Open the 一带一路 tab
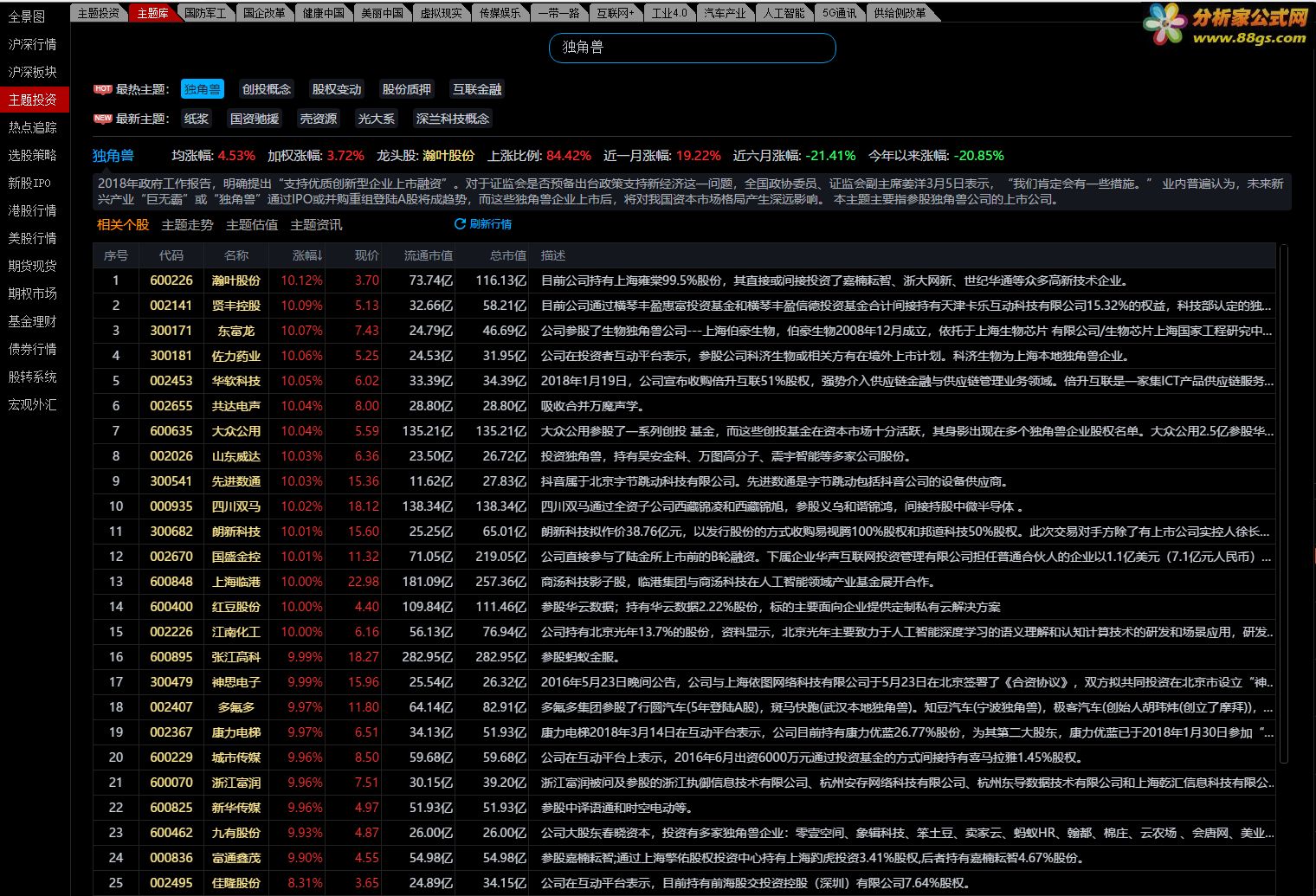Image resolution: width=1316 pixels, height=896 pixels. coord(558,13)
